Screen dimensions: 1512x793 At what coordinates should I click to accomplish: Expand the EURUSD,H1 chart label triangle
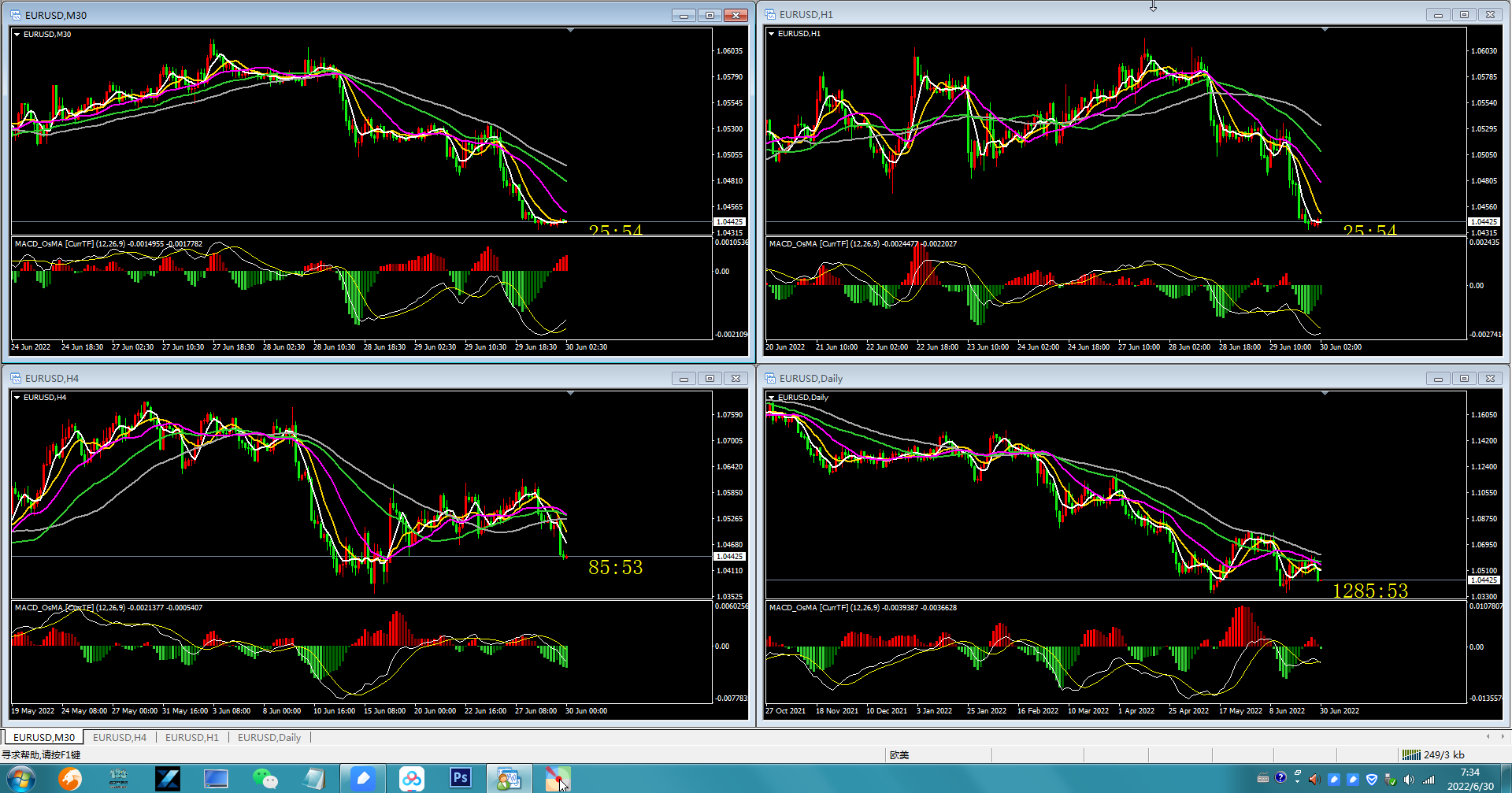pos(771,34)
